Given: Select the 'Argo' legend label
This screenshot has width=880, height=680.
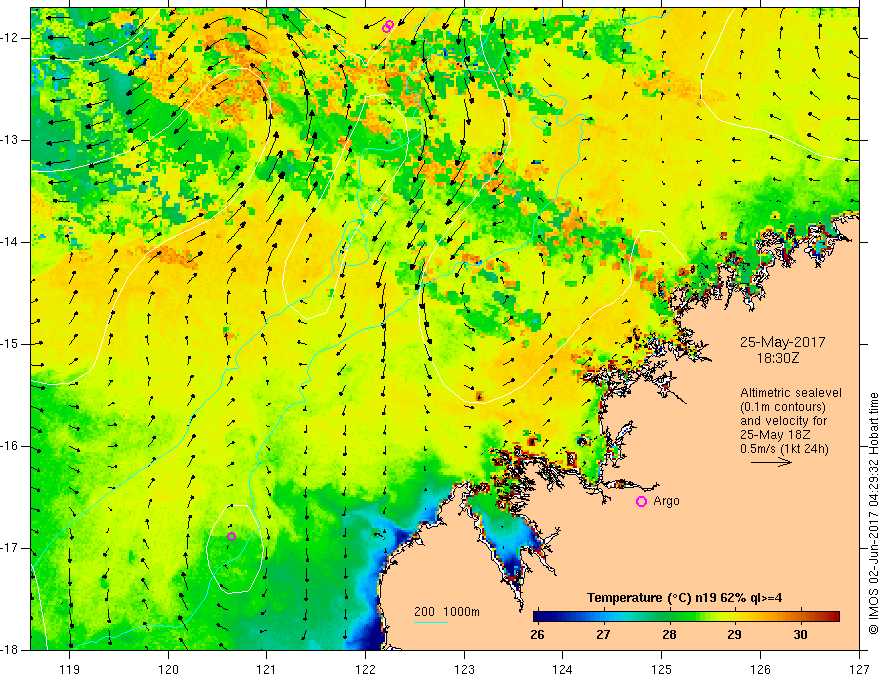Looking at the screenshot, I should click(x=666, y=501).
